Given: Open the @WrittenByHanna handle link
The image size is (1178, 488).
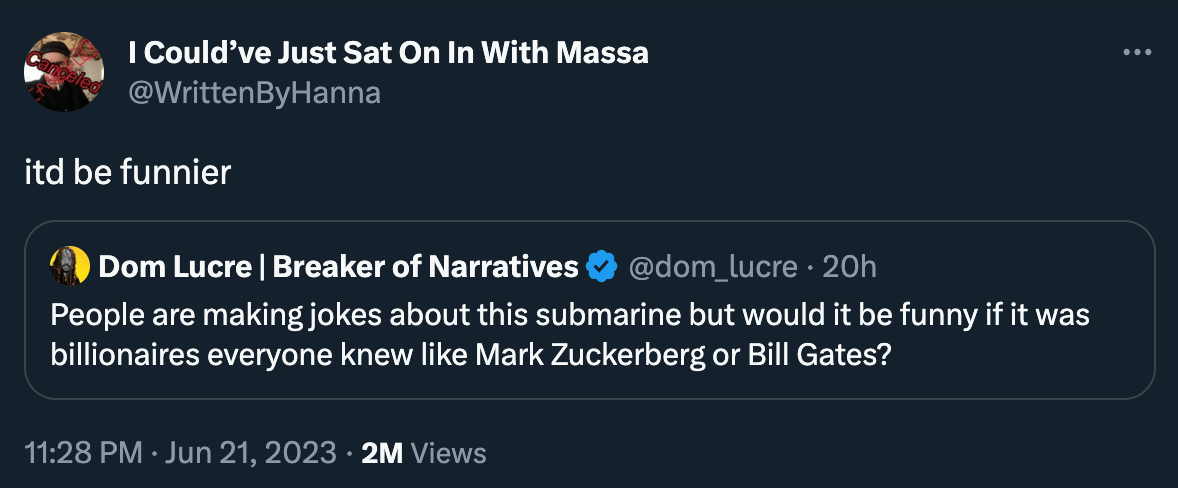Looking at the screenshot, I should tap(255, 93).
